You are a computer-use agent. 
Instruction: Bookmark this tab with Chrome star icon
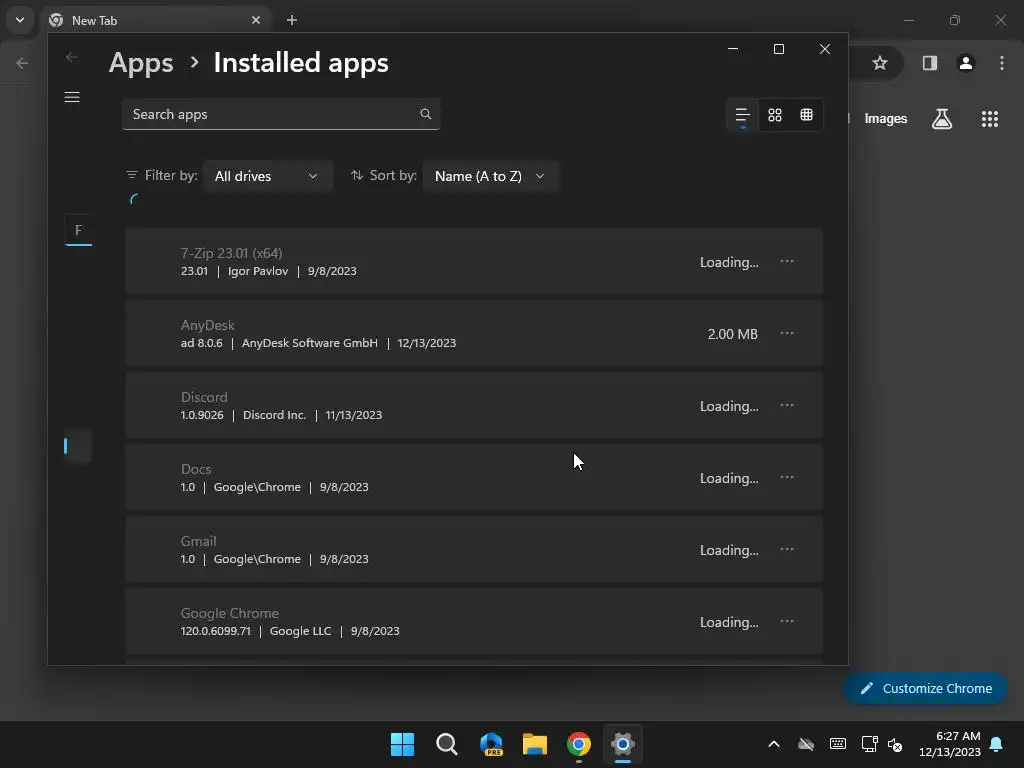click(x=880, y=63)
